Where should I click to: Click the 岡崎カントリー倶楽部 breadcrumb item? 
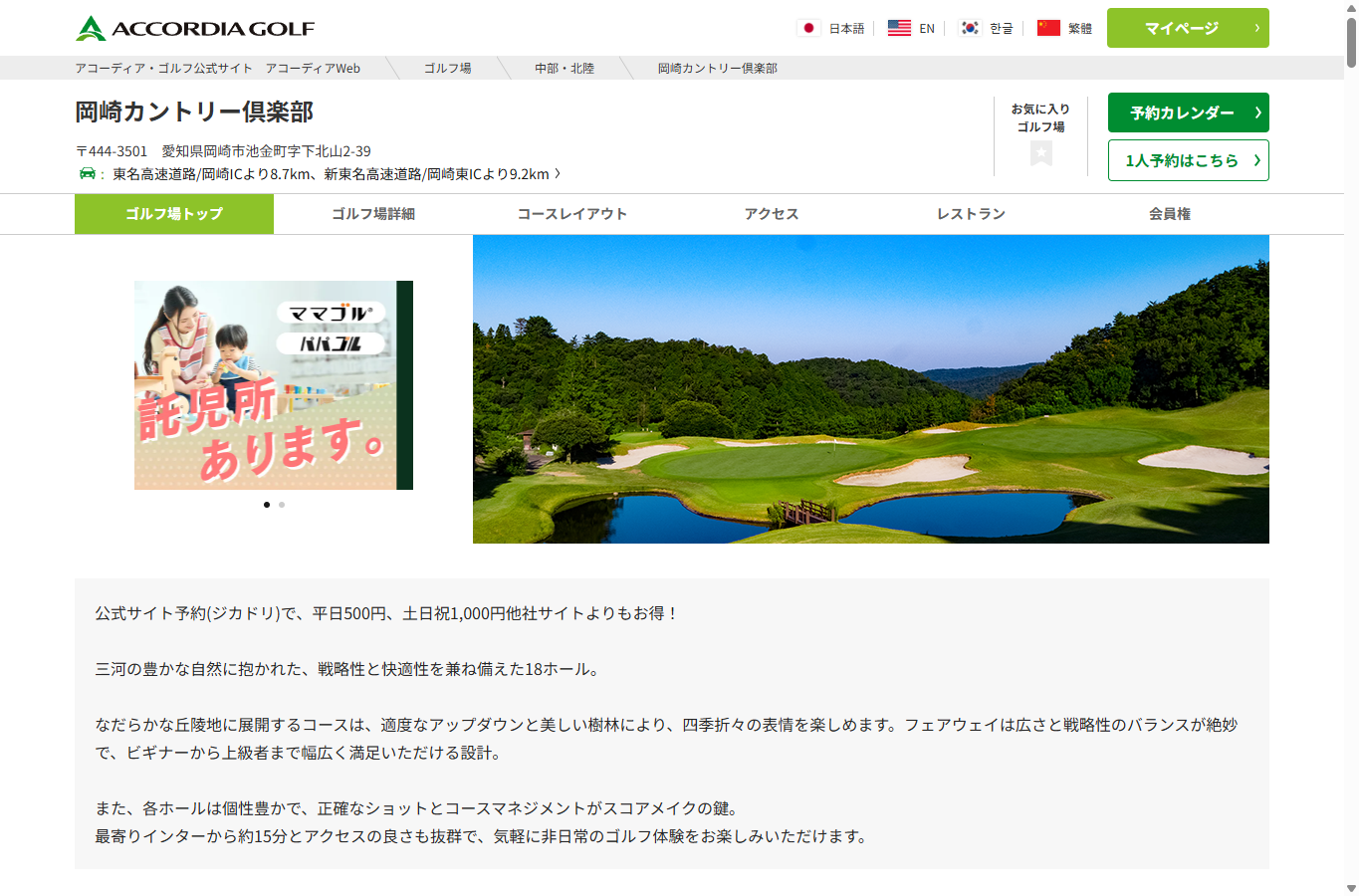pos(718,69)
